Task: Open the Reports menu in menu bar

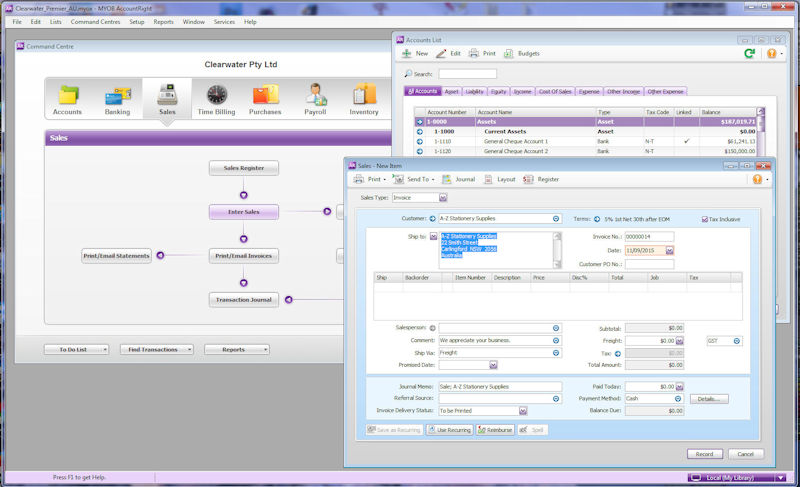Action: [x=163, y=21]
